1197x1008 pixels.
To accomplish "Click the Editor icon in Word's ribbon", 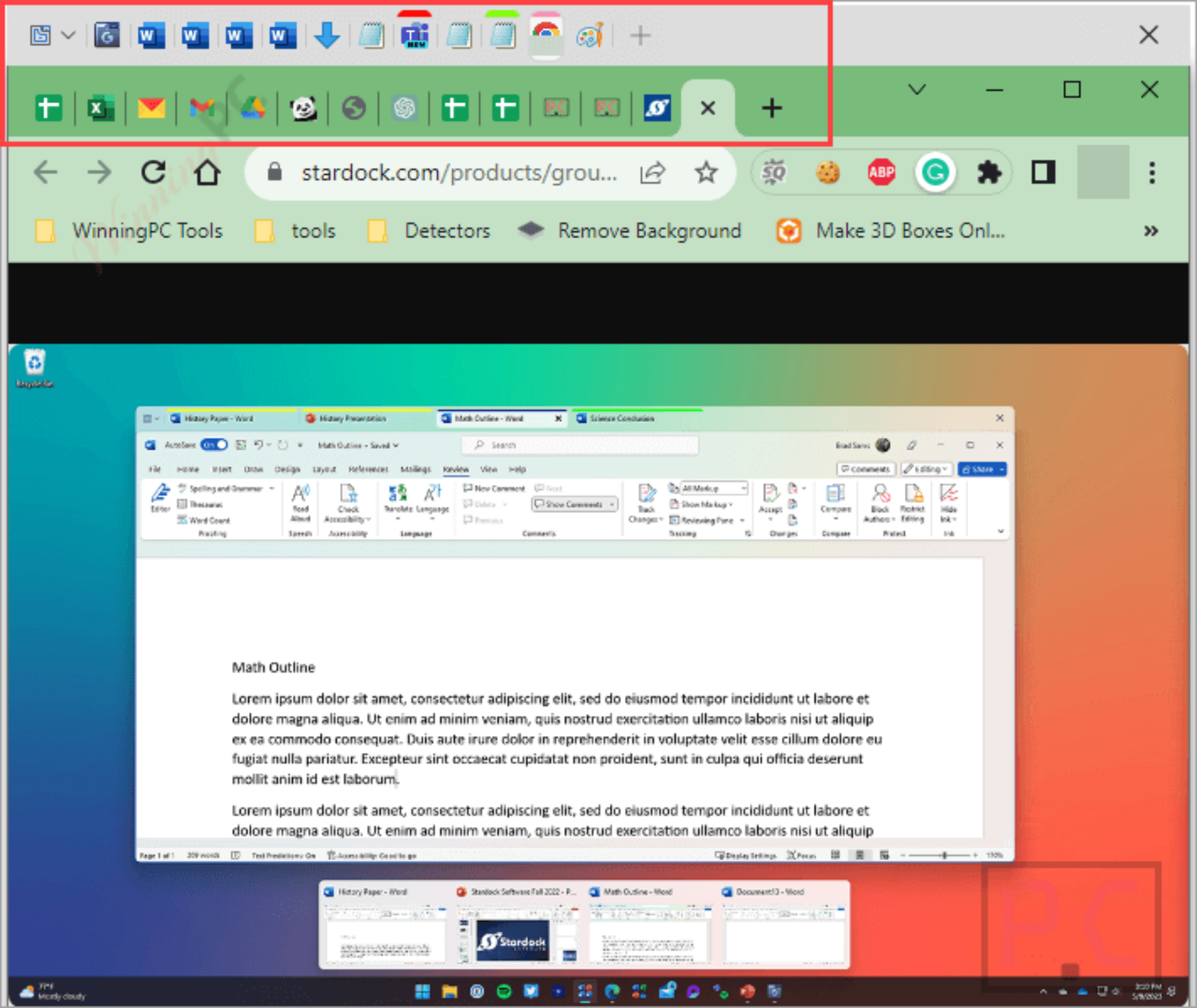I will 160,498.
